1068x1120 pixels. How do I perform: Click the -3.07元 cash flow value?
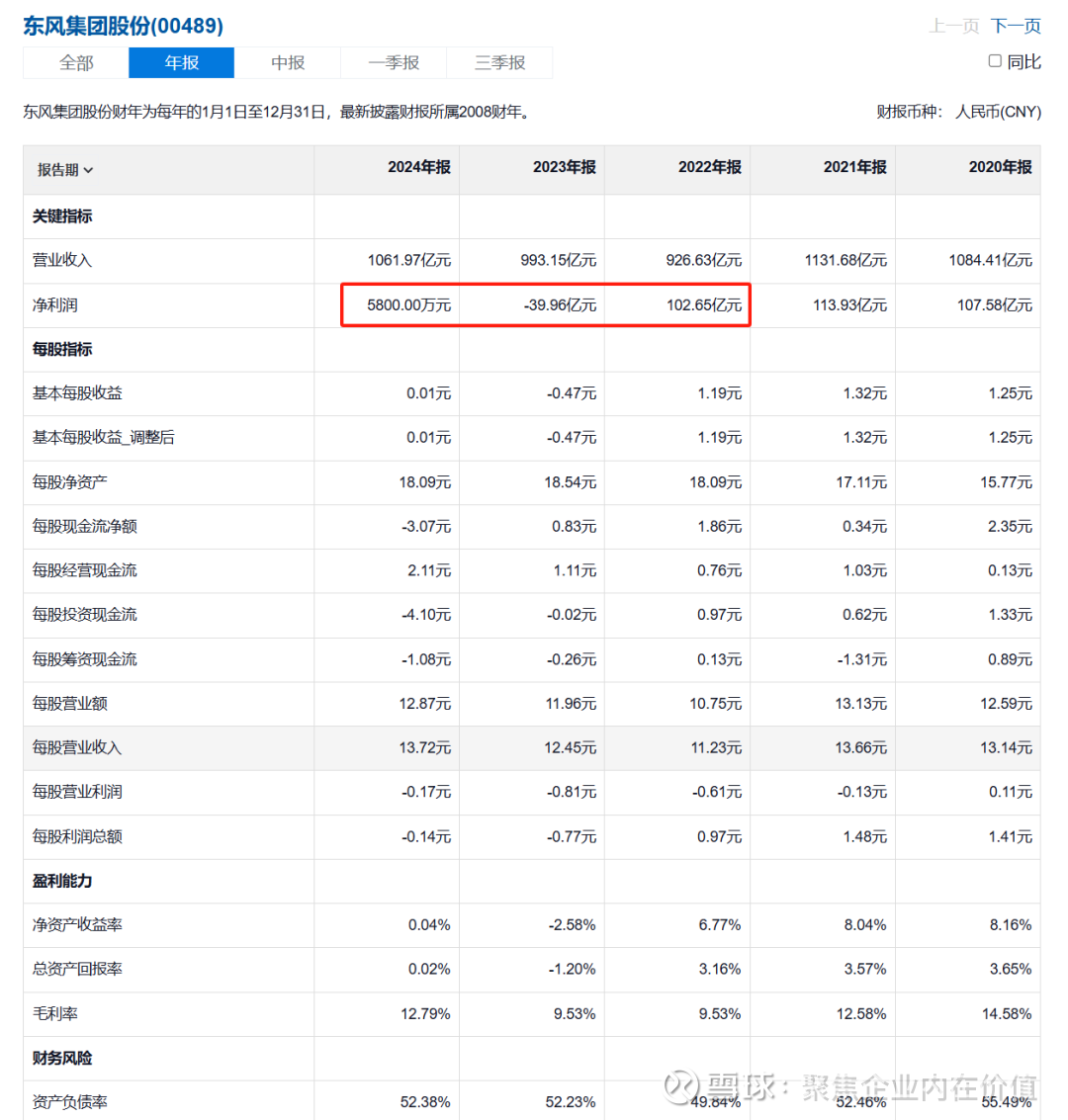426,527
